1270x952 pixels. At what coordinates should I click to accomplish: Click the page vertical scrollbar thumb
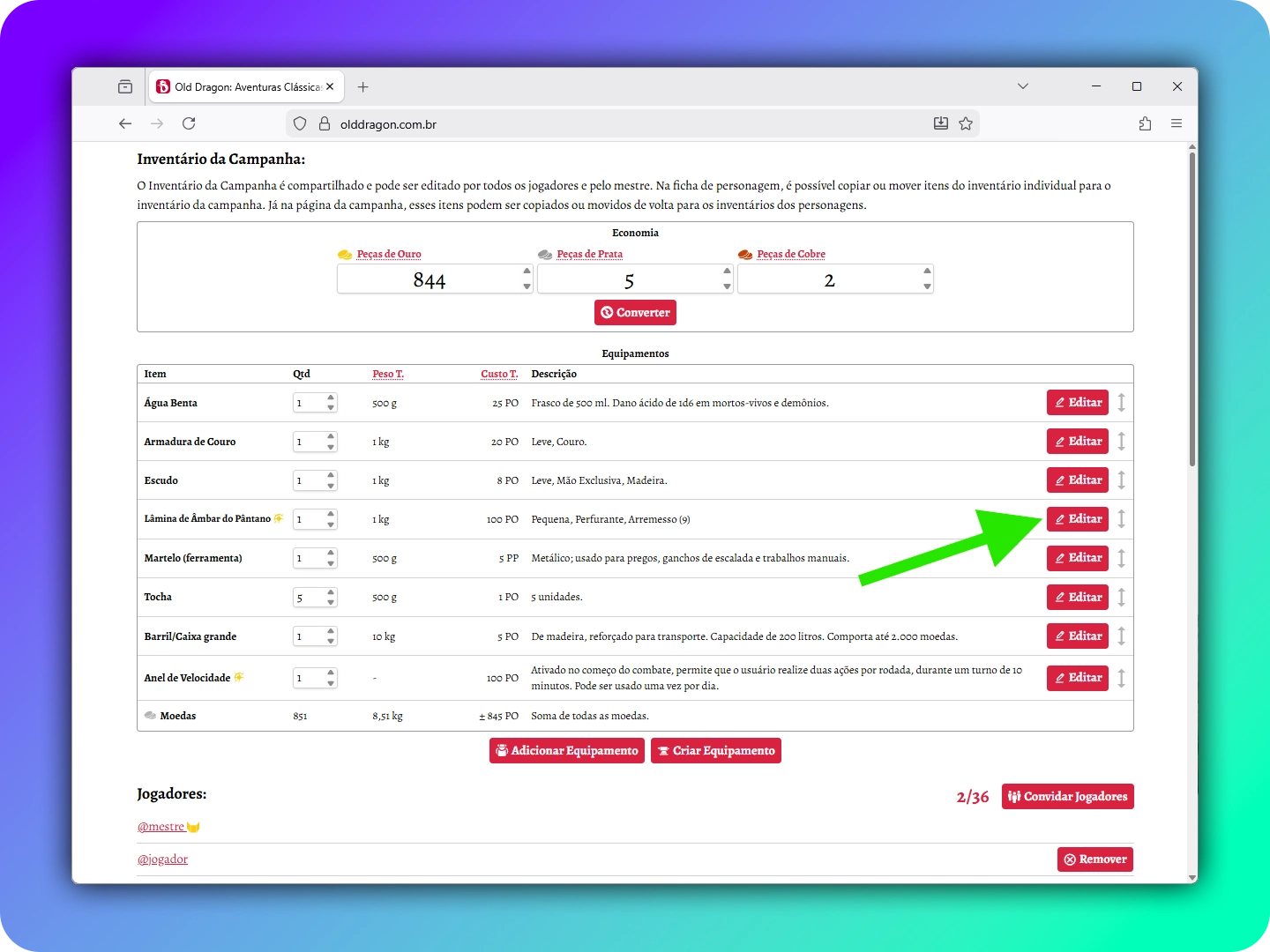pos(1192,309)
